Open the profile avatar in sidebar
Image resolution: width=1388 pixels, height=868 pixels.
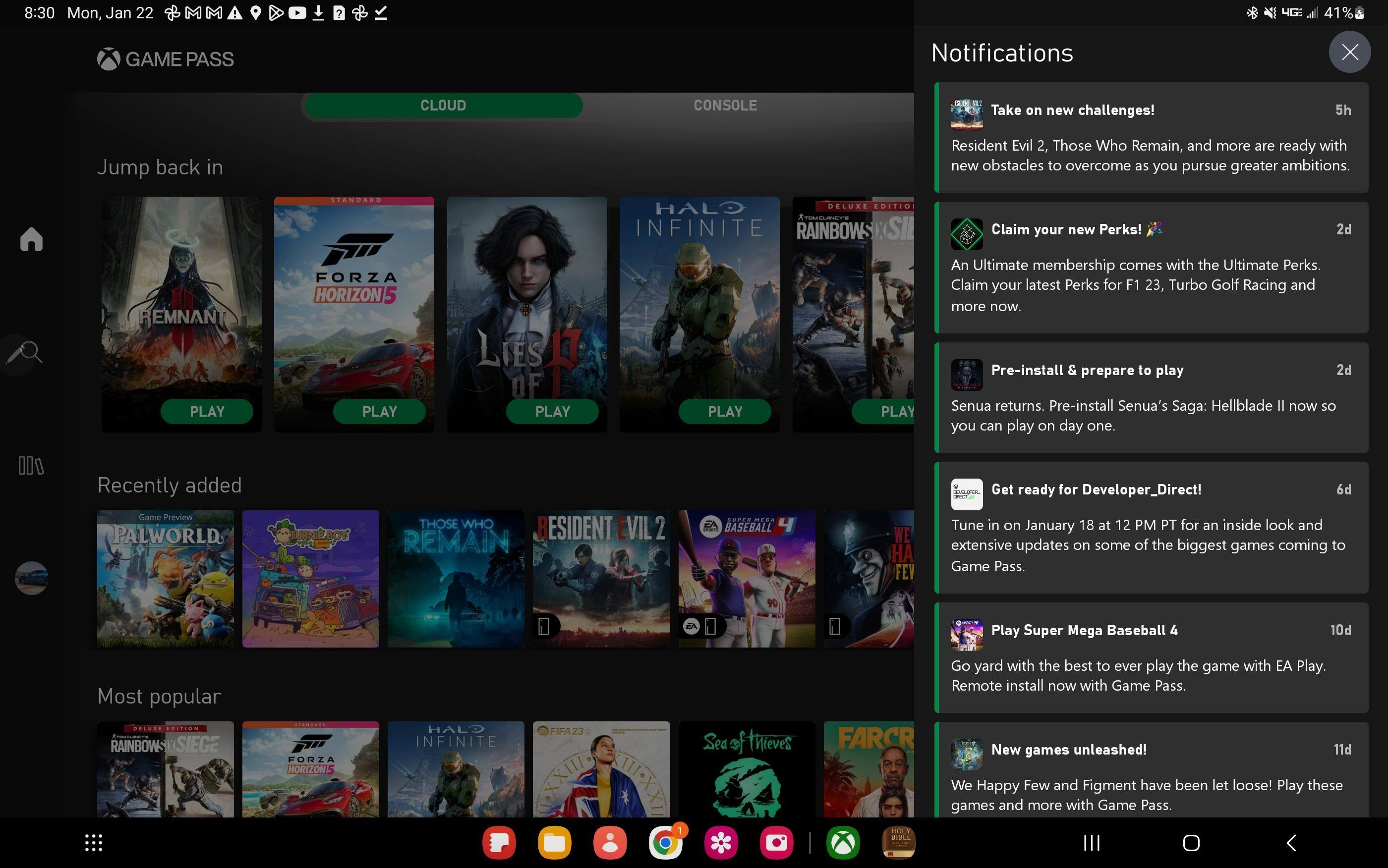(x=31, y=578)
